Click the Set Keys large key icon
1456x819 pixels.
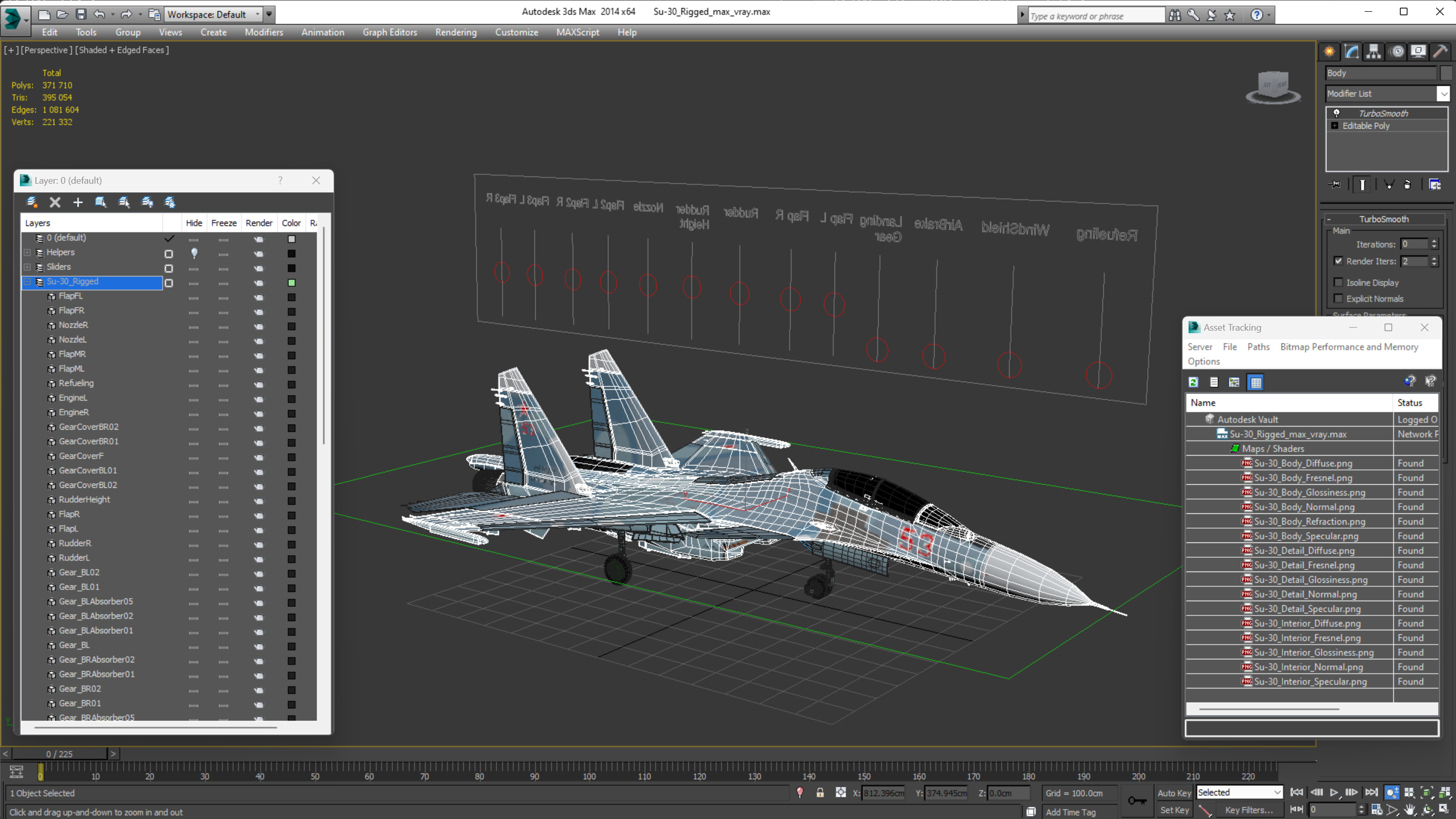(x=1137, y=800)
